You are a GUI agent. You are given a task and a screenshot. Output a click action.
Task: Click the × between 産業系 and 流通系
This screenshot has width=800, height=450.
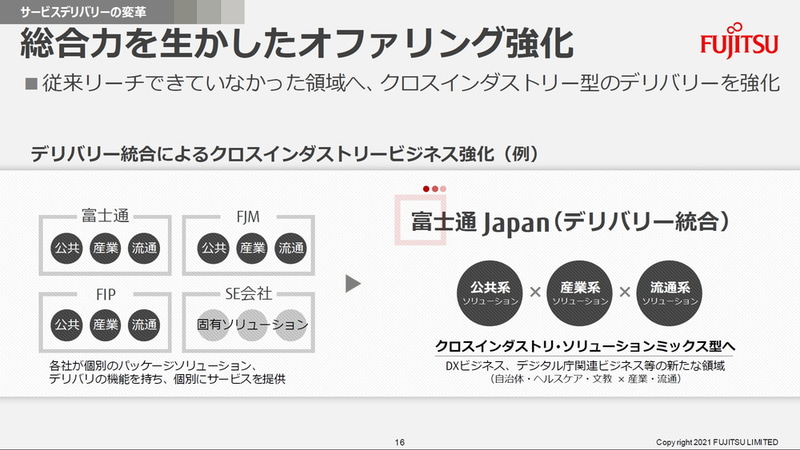(x=624, y=292)
